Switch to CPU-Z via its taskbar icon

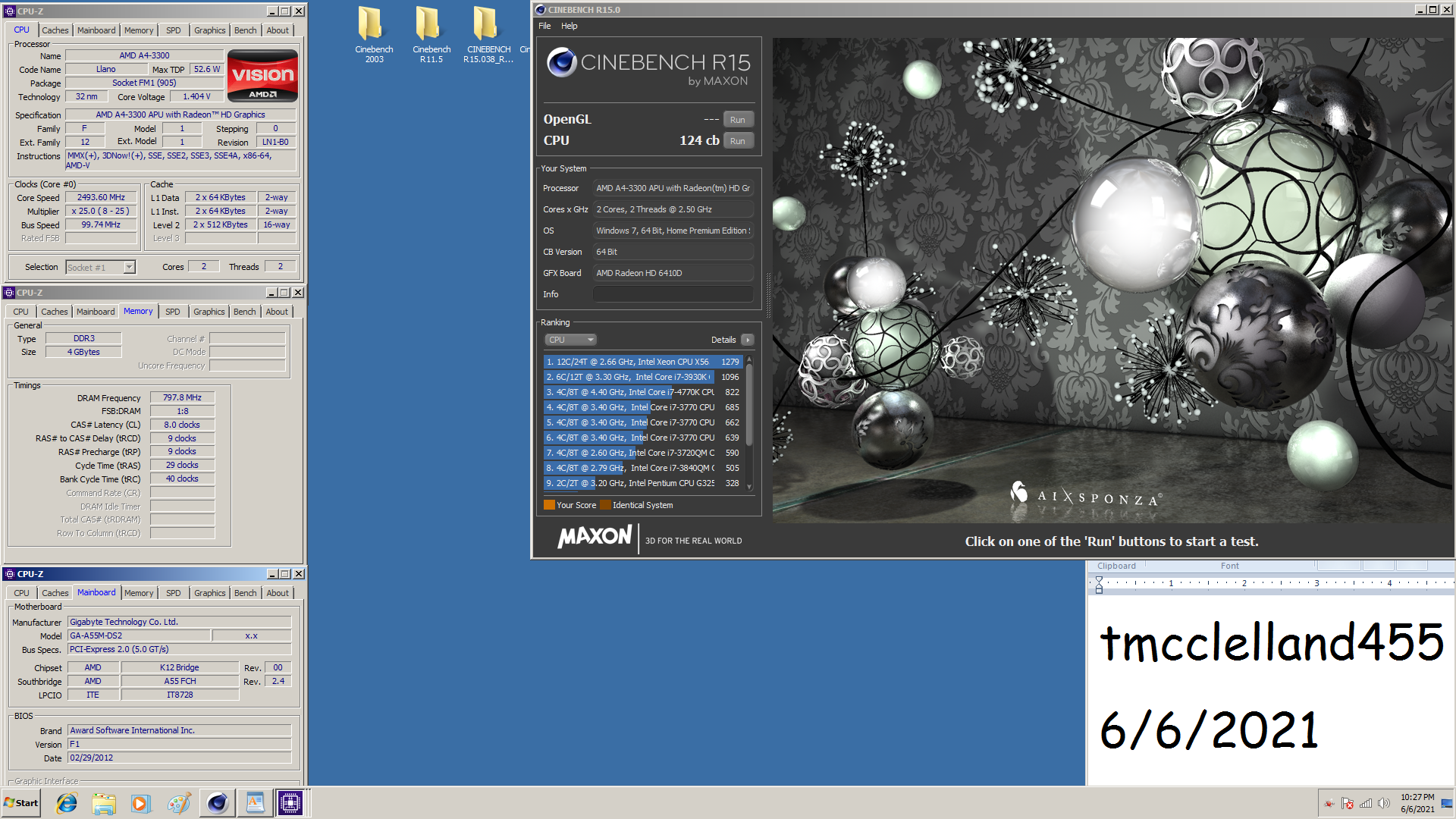[x=290, y=803]
